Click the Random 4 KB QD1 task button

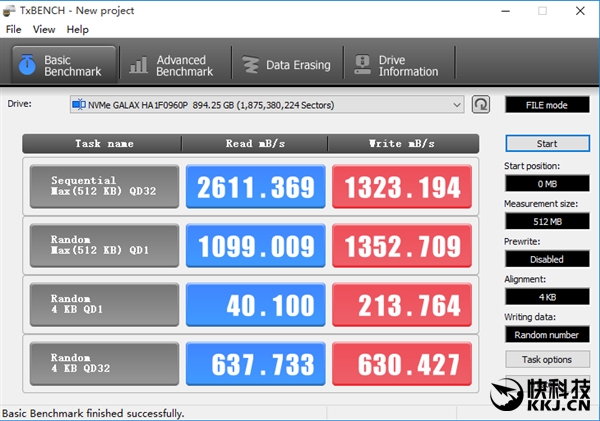pos(104,304)
